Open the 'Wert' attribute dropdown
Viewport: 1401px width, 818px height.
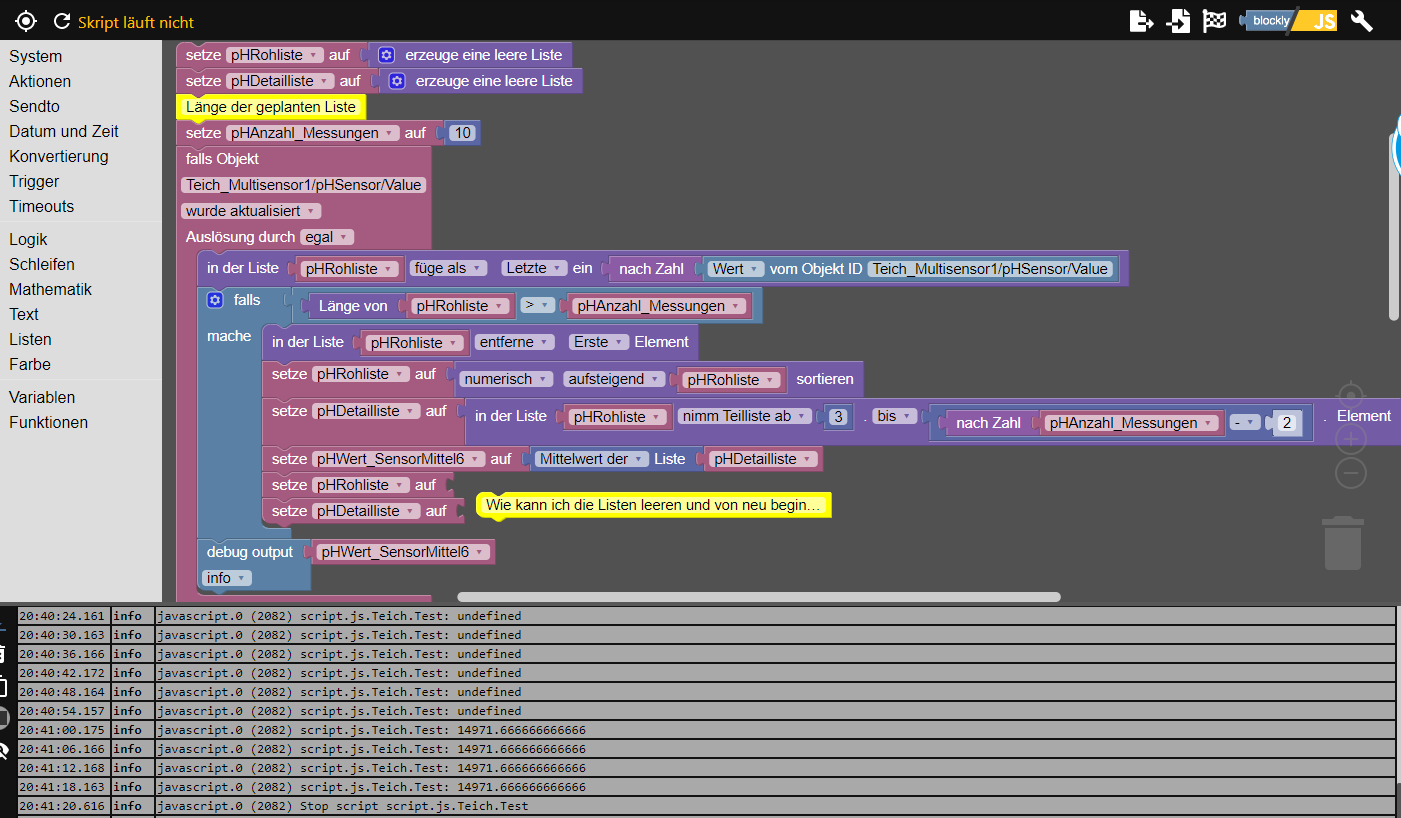pyautogui.click(x=735, y=268)
